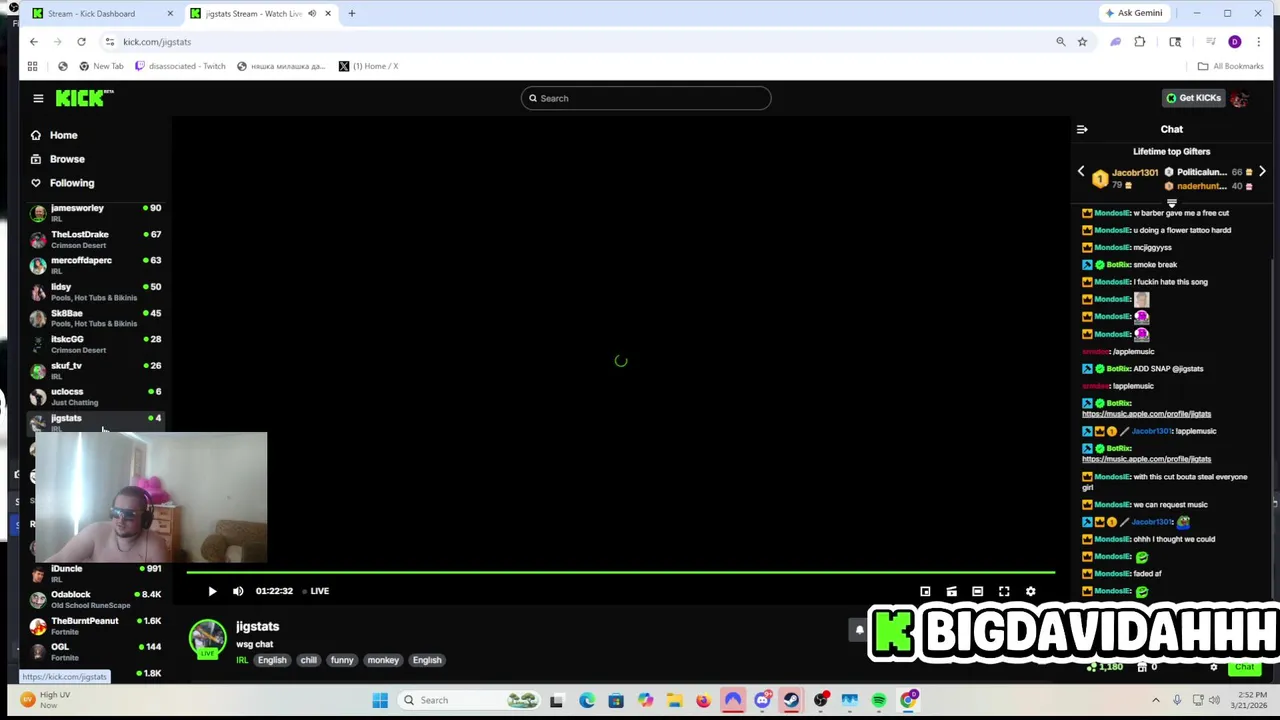Toggle picture-in-picture mini player

click(x=925, y=591)
